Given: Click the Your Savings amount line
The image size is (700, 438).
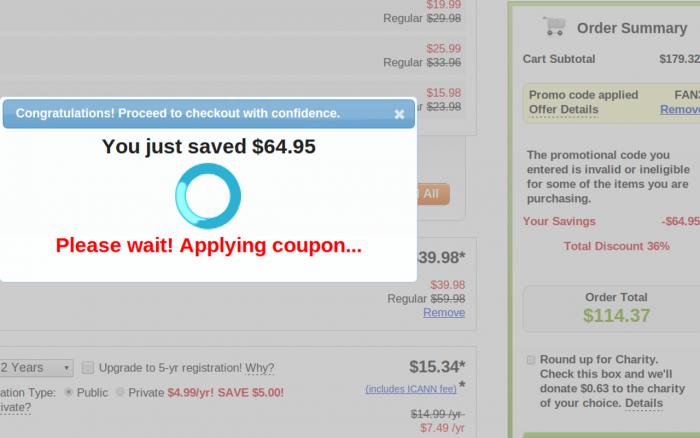Looking at the screenshot, I should coord(611,221).
